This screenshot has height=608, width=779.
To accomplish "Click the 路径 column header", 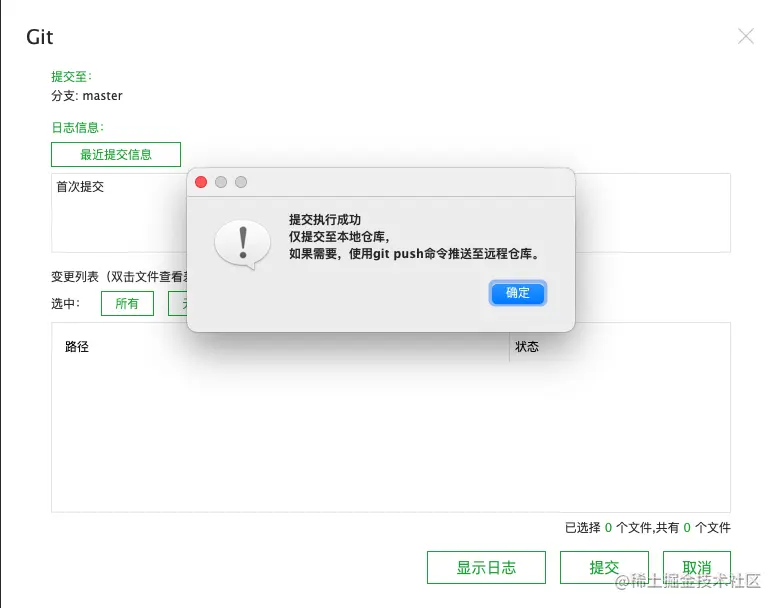I will pyautogui.click(x=77, y=347).
